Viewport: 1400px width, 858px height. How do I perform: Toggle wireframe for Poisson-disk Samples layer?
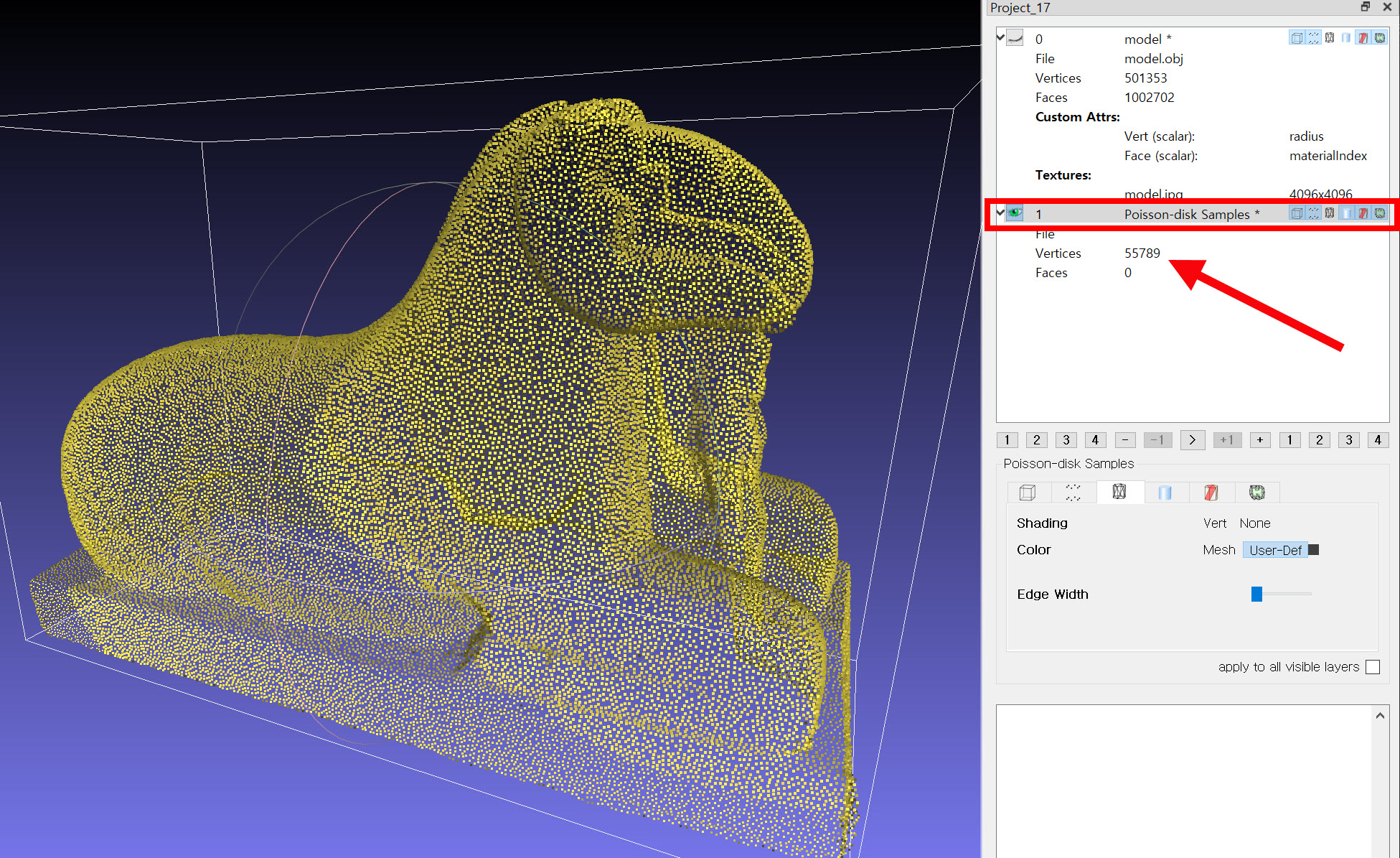1330,213
